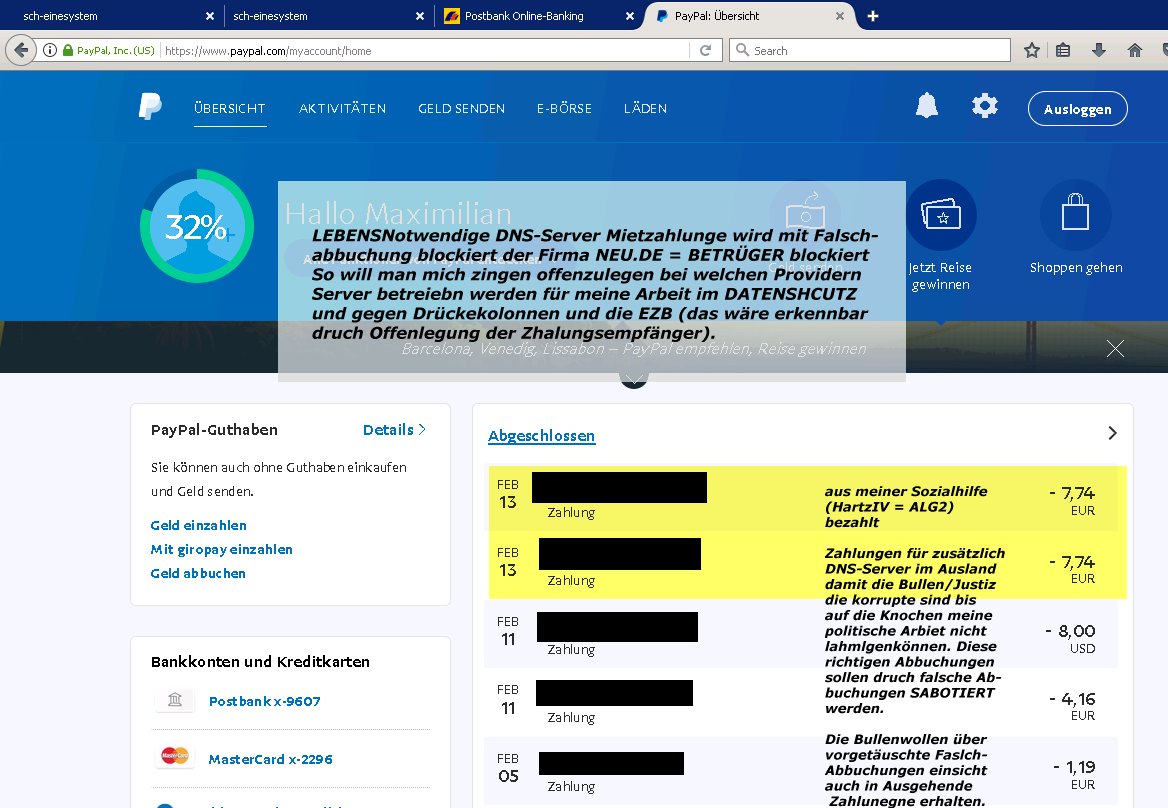Close the PayPal: Übersicht tab

(840, 16)
